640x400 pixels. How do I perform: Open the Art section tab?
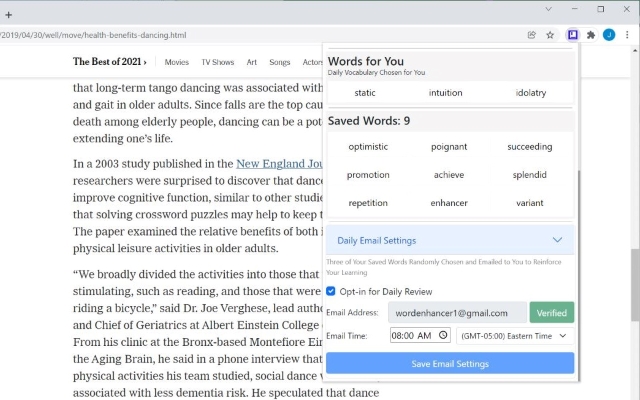tap(251, 62)
